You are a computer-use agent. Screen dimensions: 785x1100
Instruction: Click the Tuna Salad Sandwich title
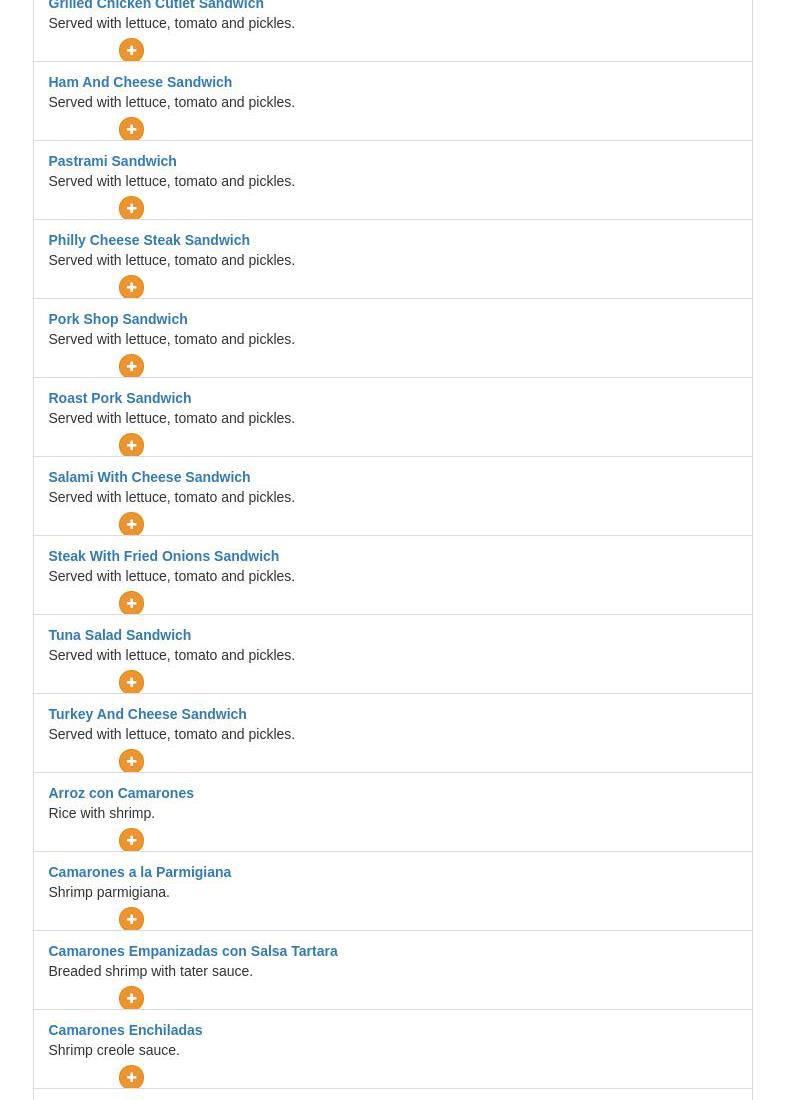click(x=120, y=635)
